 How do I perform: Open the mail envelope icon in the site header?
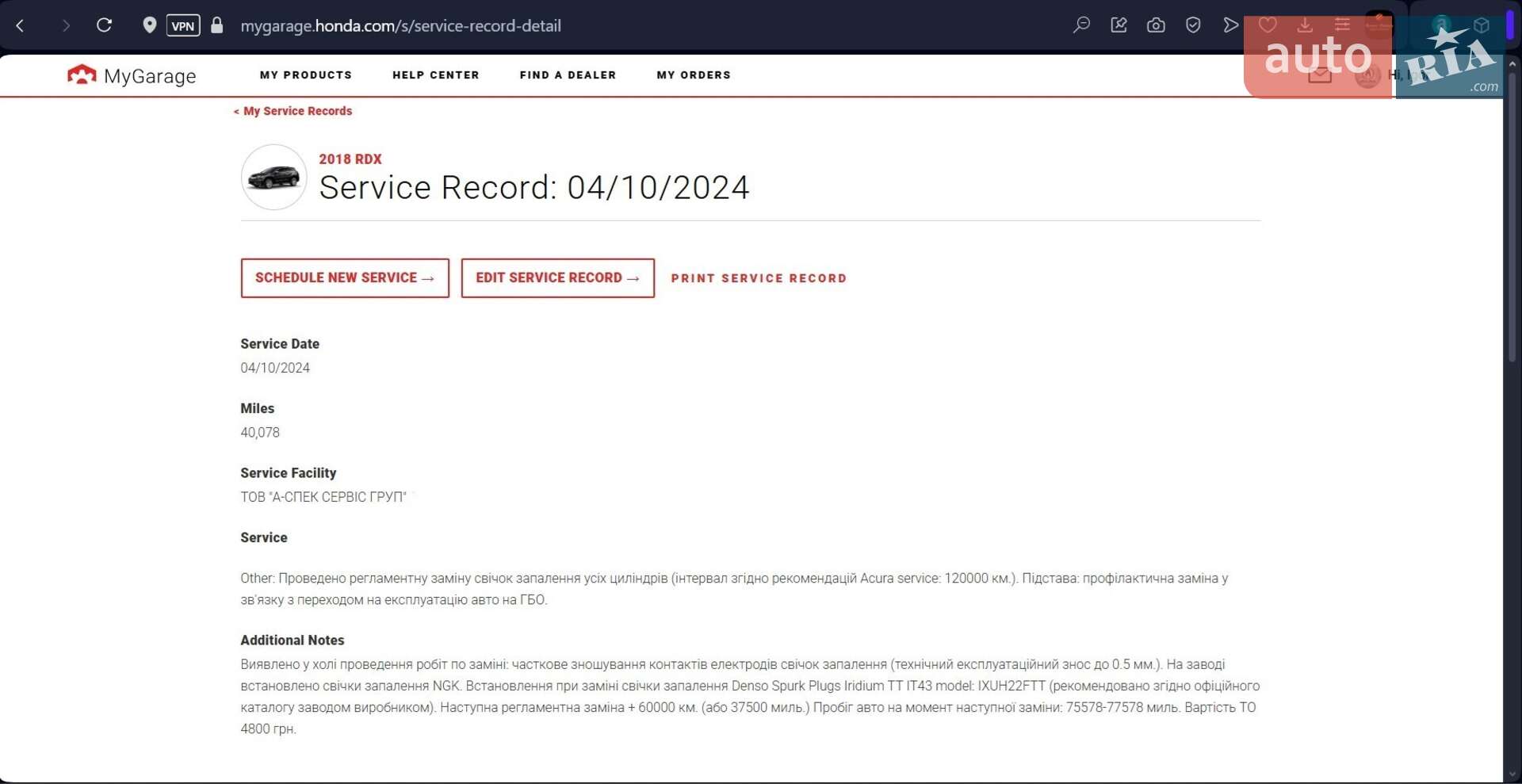pyautogui.click(x=1320, y=75)
